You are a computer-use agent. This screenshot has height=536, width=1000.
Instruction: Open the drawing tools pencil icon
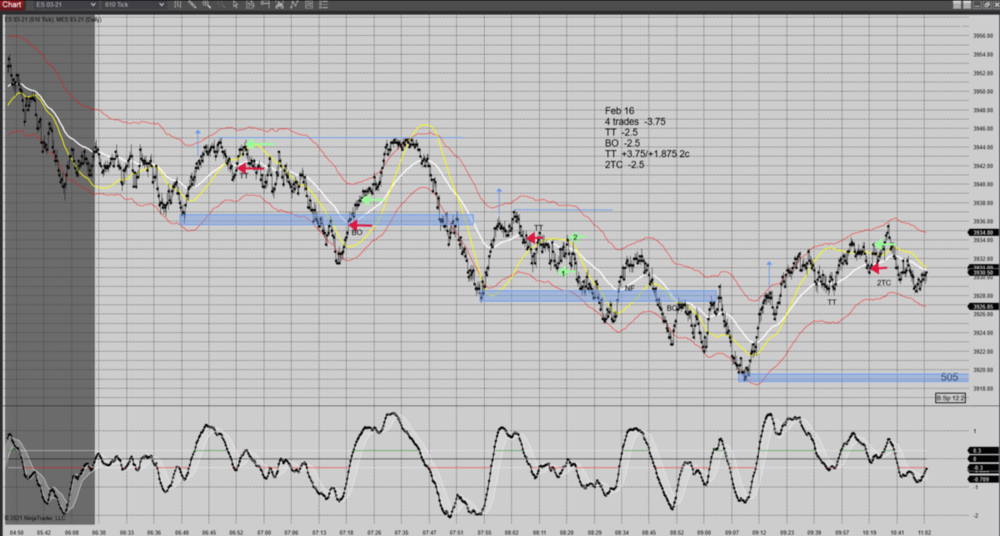pos(192,5)
